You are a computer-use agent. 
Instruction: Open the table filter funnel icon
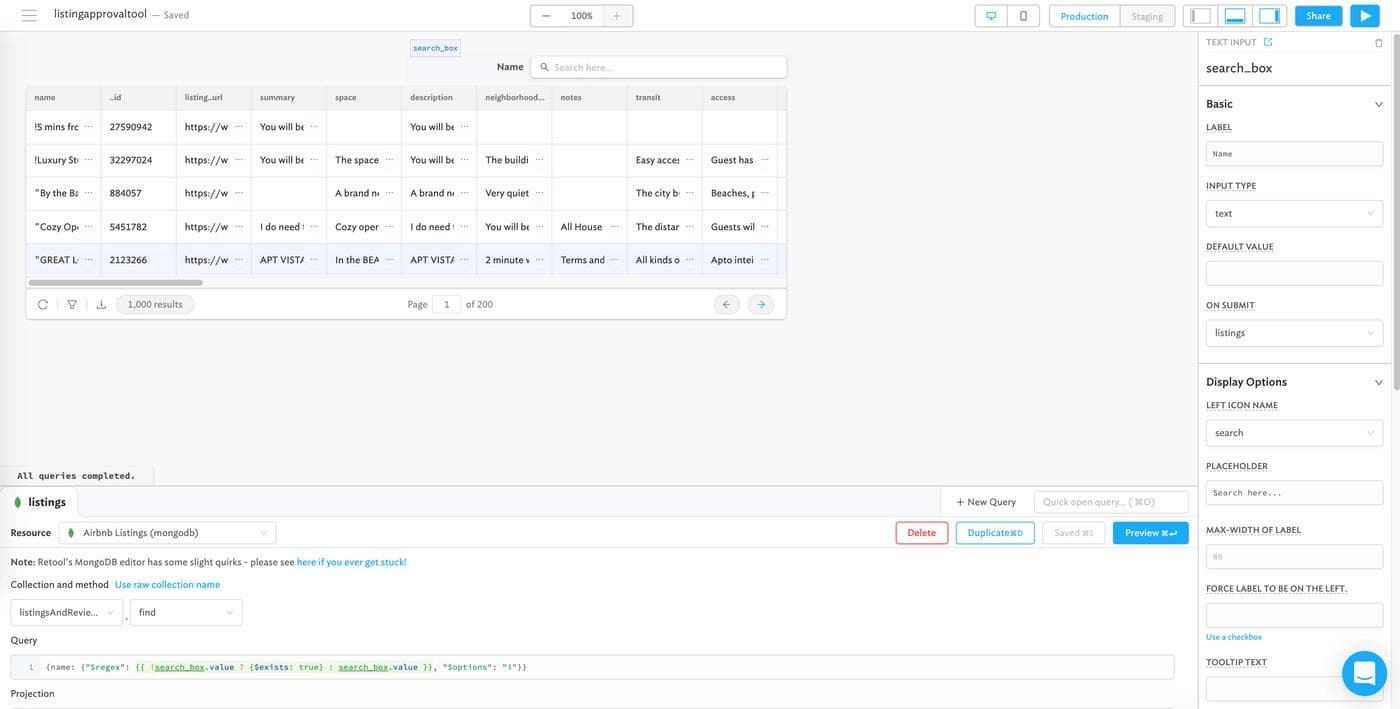click(x=72, y=304)
